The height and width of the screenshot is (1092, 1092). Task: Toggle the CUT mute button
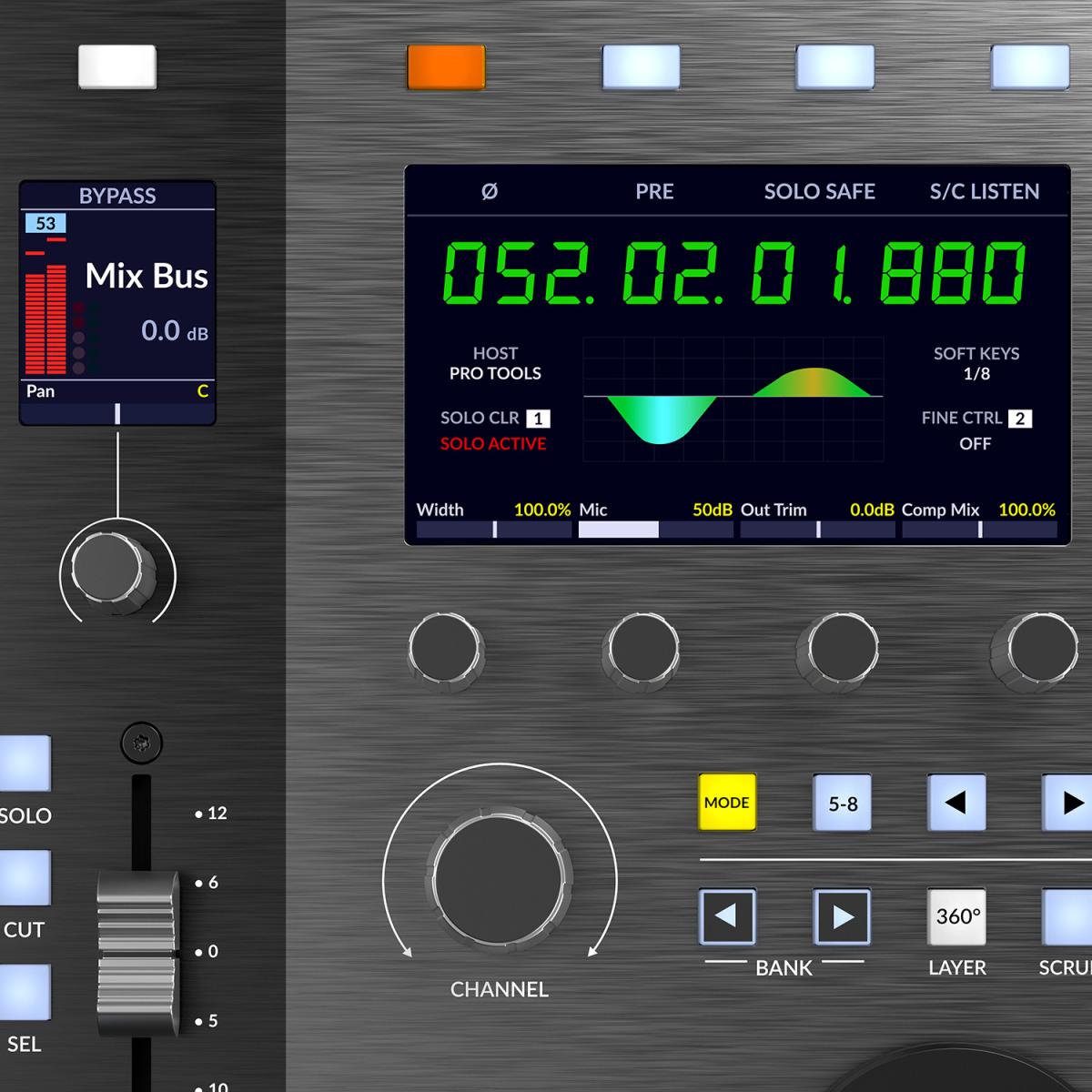click(24, 878)
